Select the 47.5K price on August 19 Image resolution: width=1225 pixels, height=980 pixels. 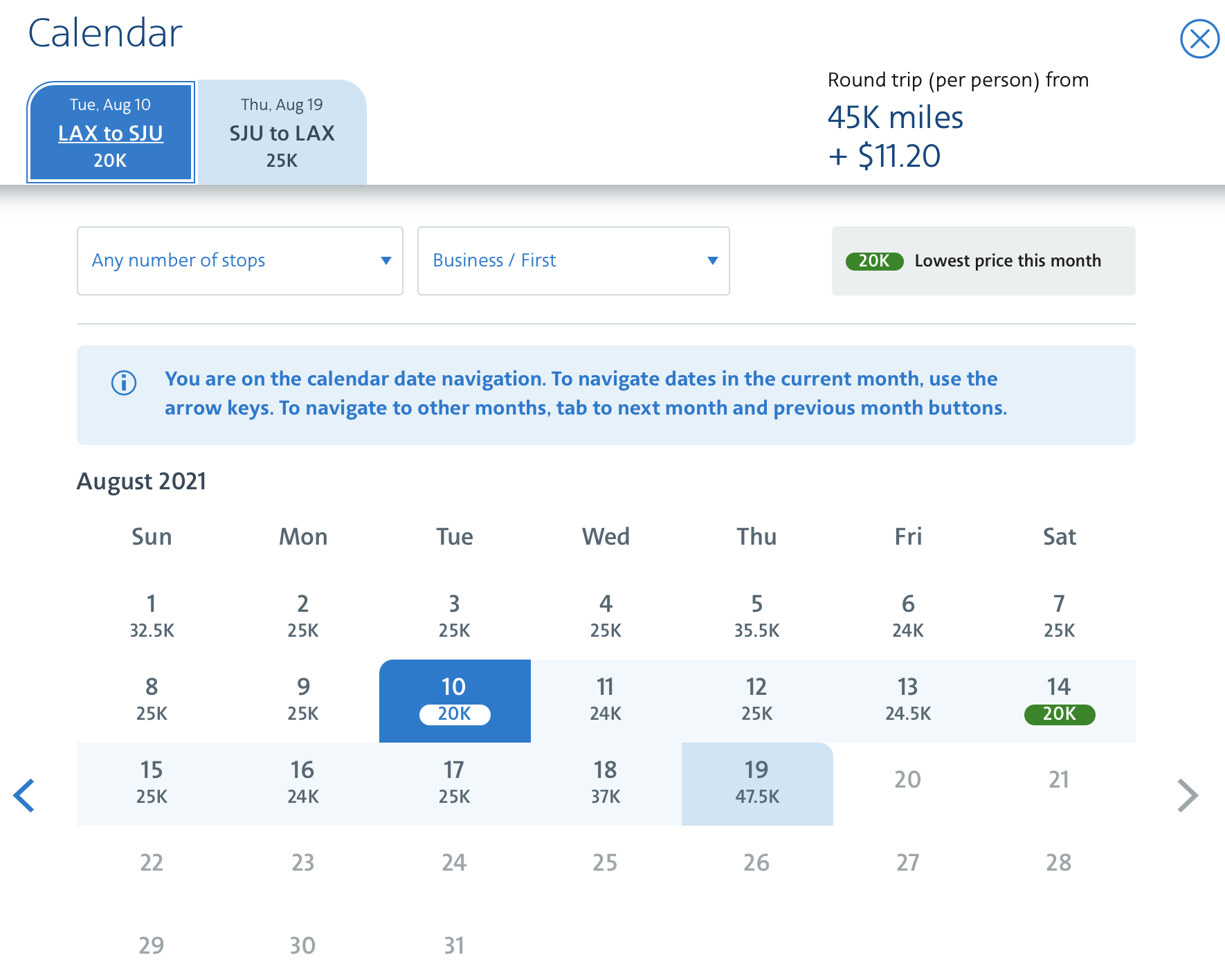click(756, 796)
